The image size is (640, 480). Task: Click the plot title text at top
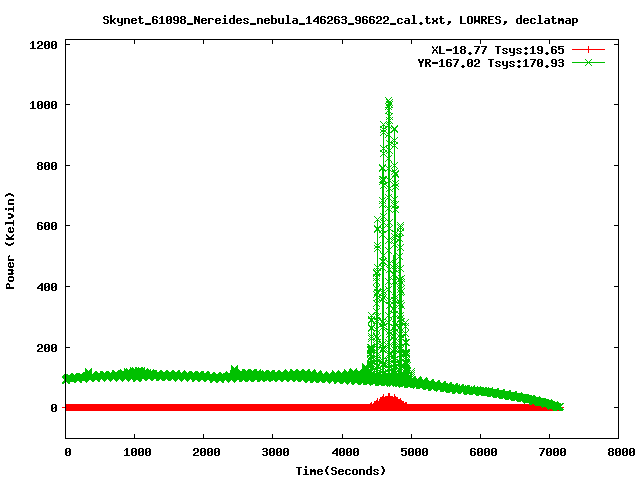tap(342, 19)
